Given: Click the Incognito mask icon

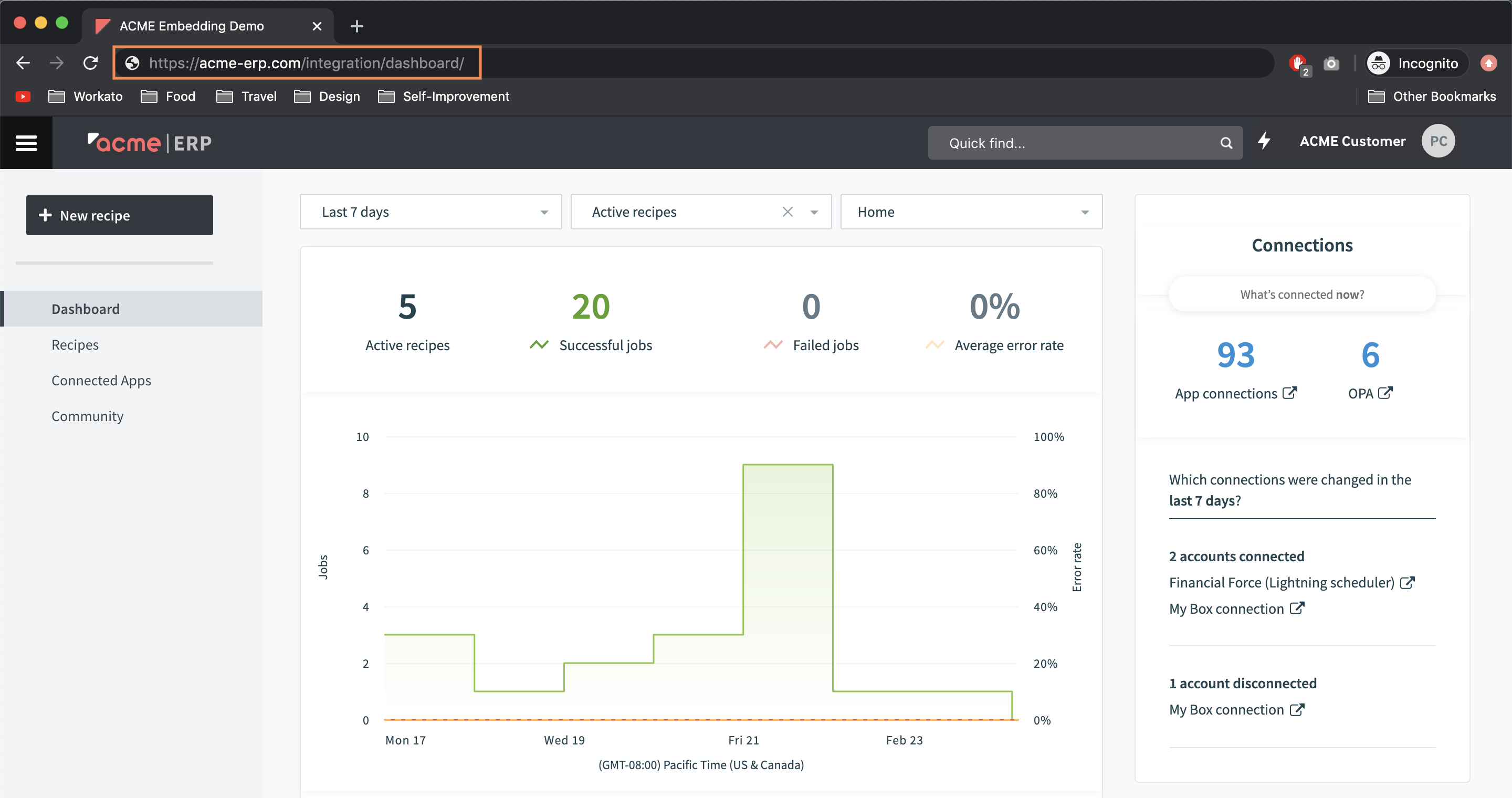Looking at the screenshot, I should pos(1380,63).
